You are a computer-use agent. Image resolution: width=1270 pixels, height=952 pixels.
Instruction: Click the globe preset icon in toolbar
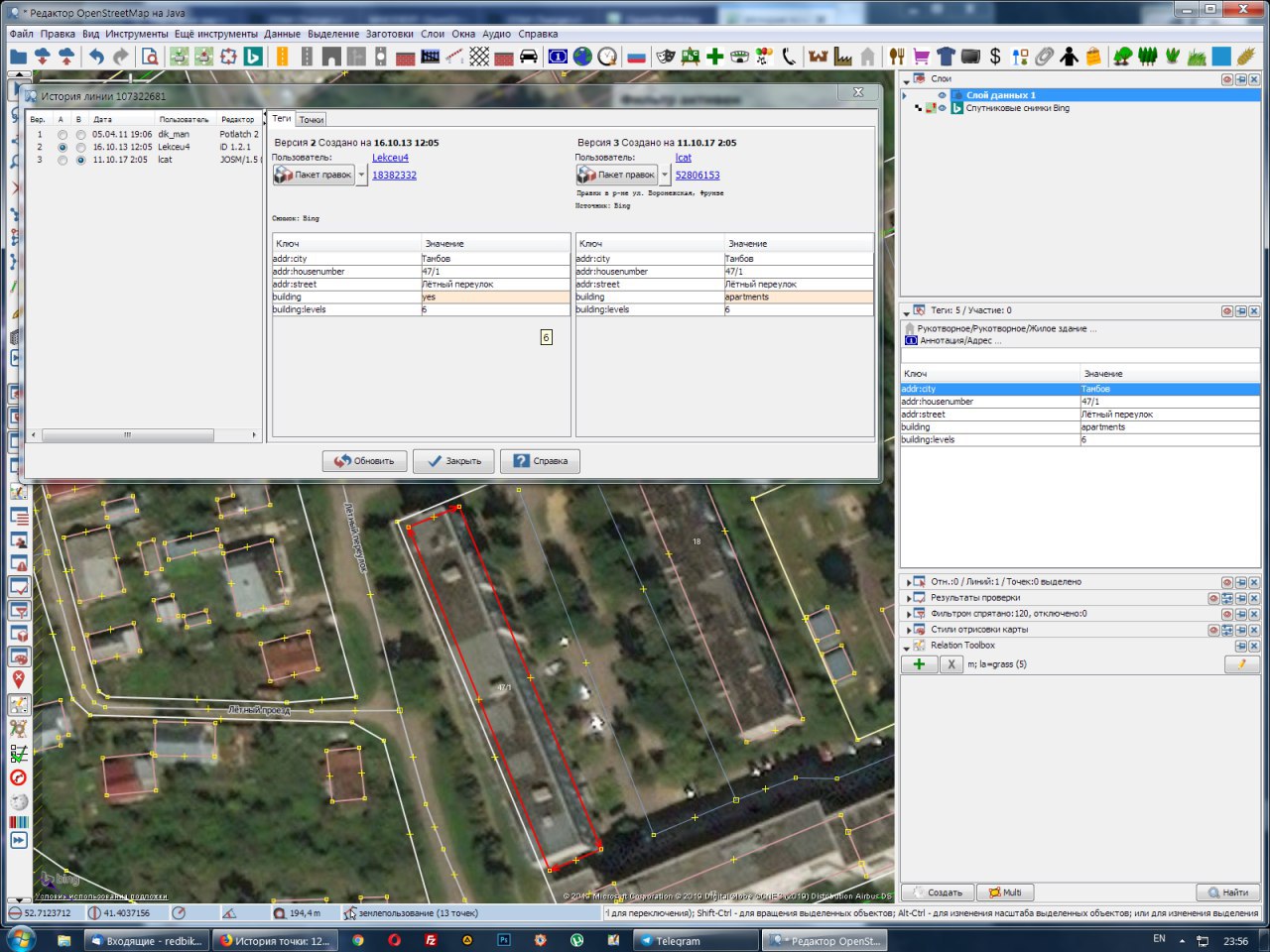point(582,57)
